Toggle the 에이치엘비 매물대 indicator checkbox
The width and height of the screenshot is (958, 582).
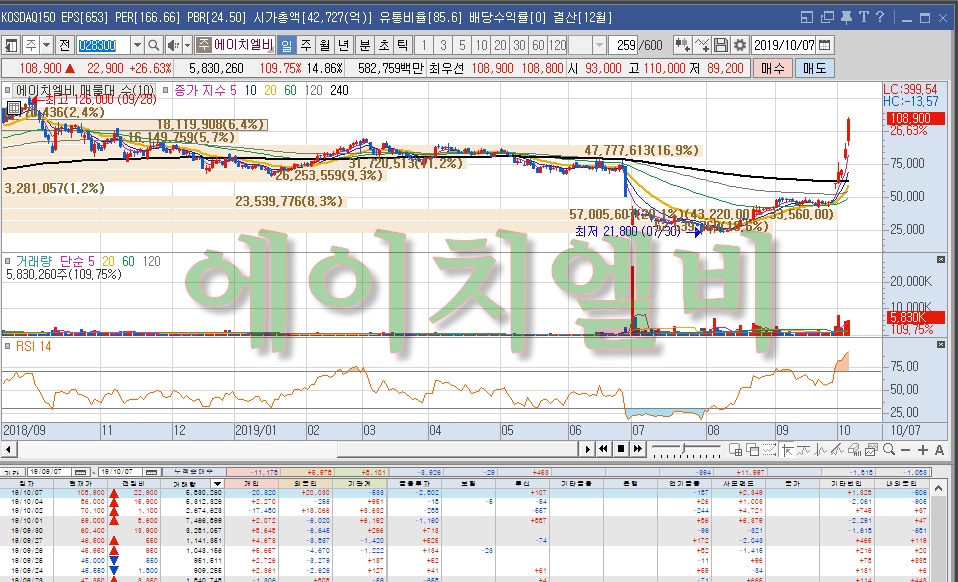click(x=8, y=90)
